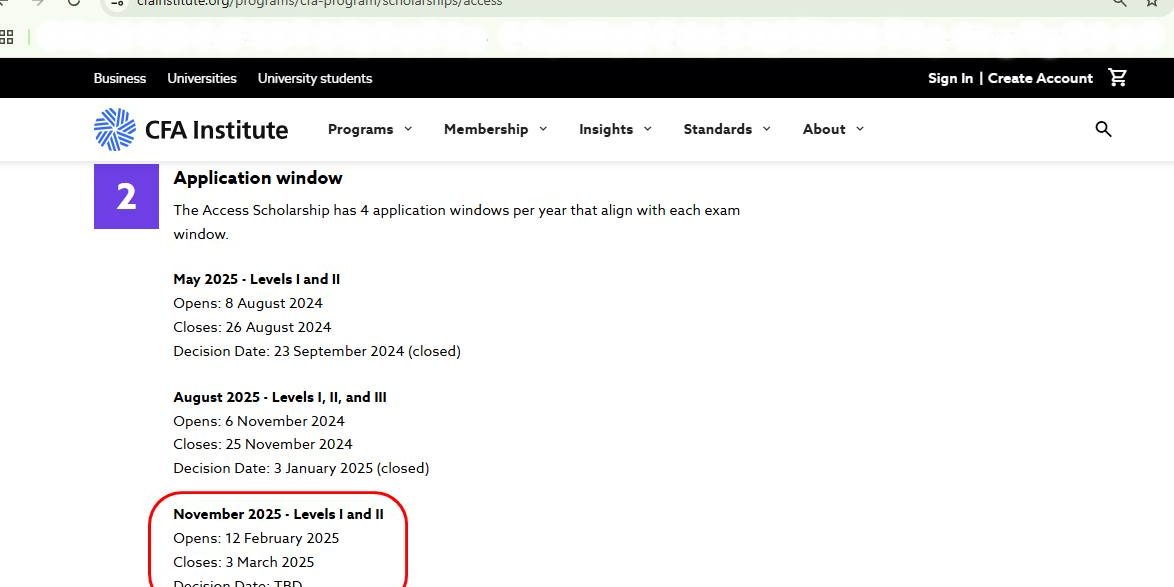
Task: Click the site search magnifier icon
Action: [1103, 129]
